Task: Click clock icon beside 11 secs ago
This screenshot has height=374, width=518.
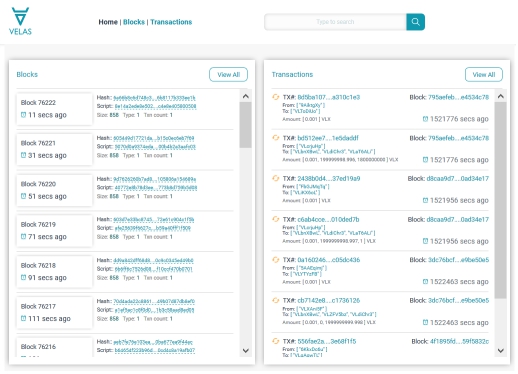Action: point(23,115)
